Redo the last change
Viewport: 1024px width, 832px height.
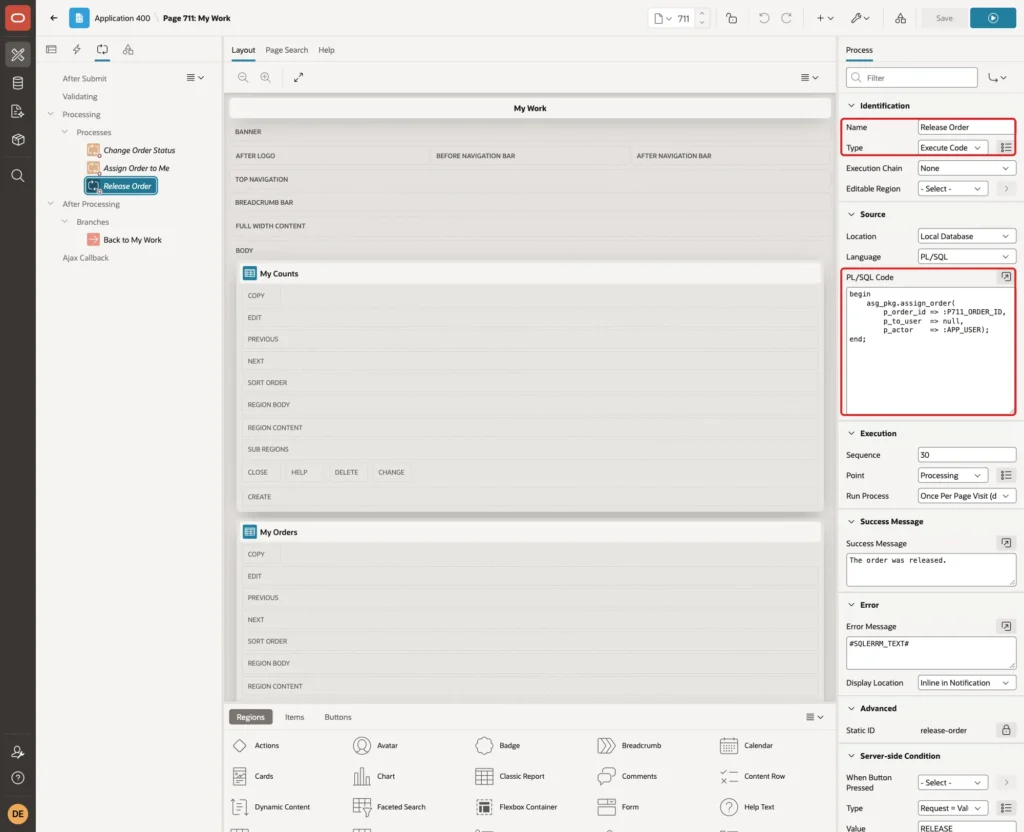[786, 18]
